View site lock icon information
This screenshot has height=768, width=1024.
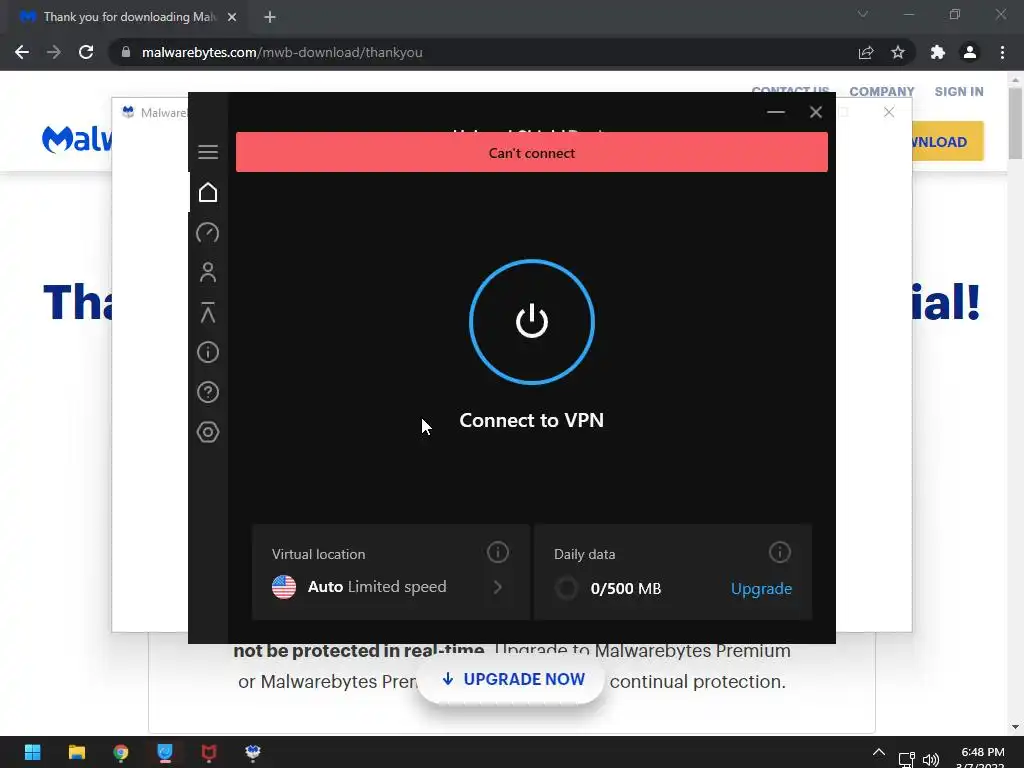(x=126, y=52)
